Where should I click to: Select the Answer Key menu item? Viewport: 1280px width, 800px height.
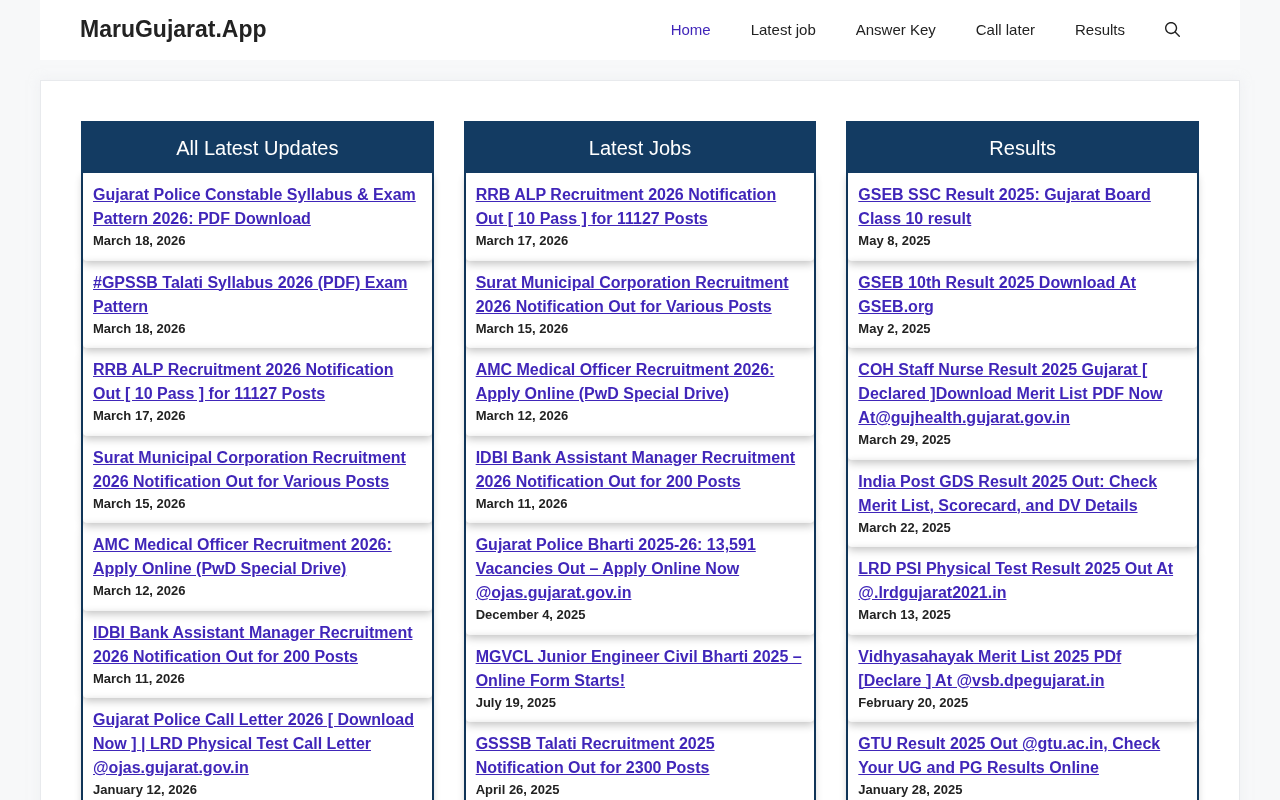(x=895, y=30)
